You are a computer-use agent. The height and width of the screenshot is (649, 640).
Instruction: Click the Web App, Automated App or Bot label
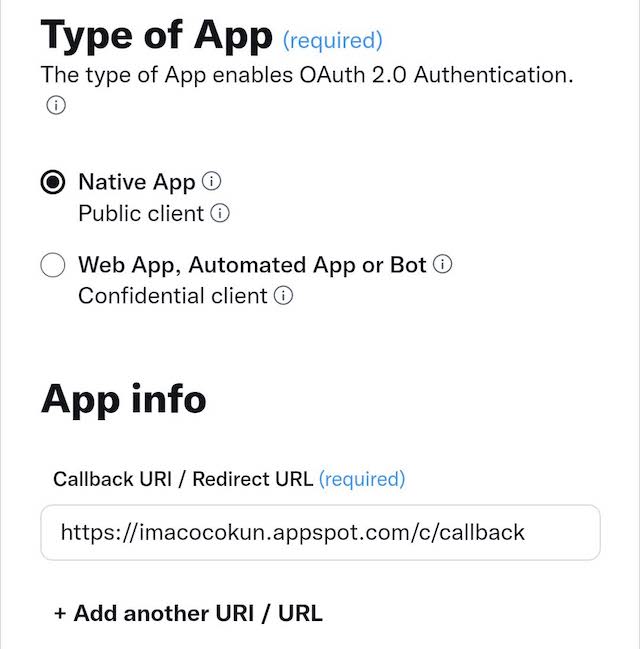(252, 266)
